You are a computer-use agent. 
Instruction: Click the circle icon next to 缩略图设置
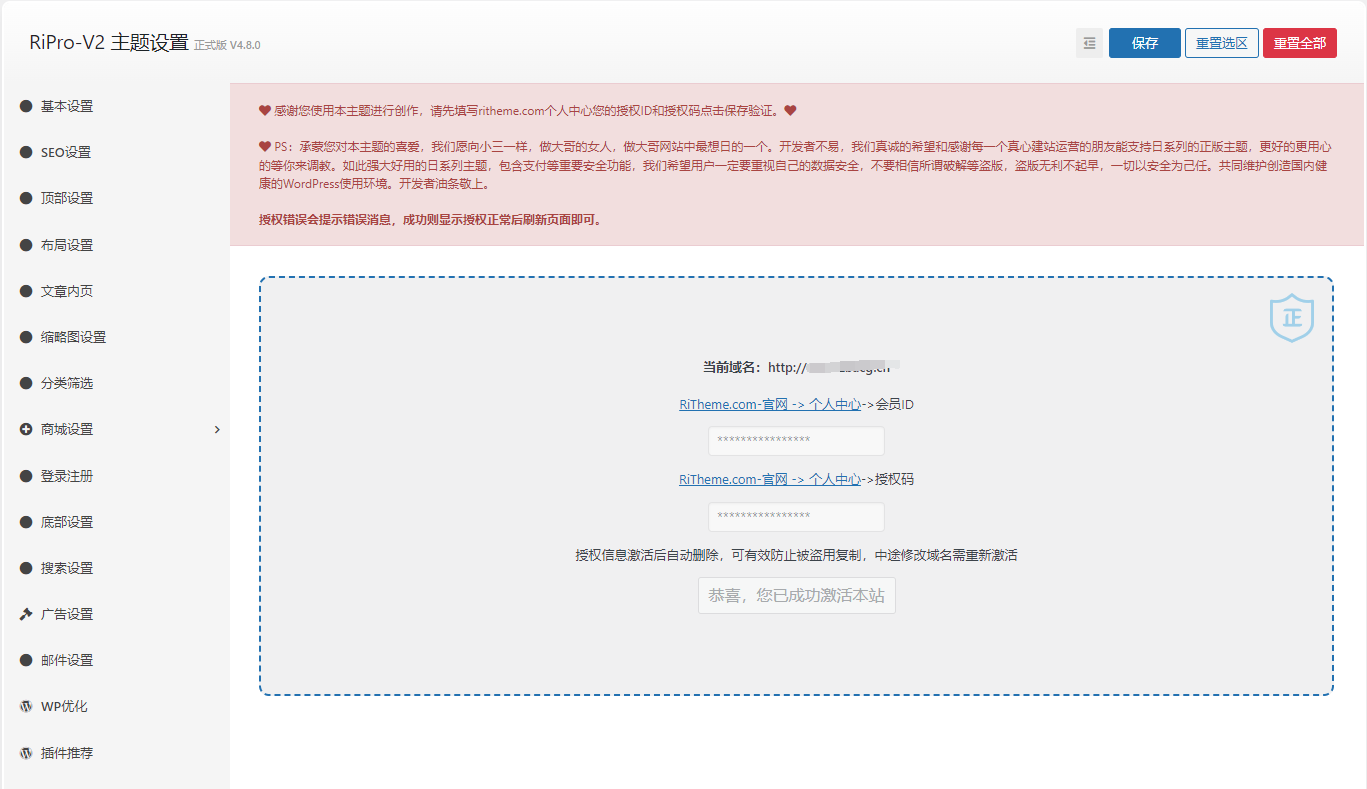click(x=26, y=337)
